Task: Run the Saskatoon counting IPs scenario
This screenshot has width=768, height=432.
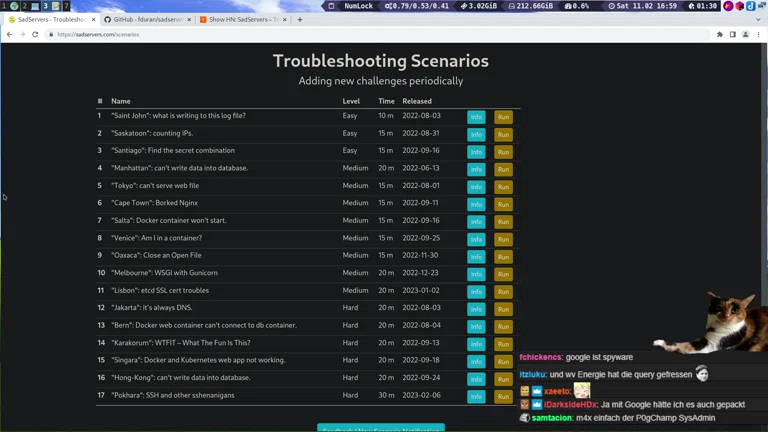Action: coord(503,134)
